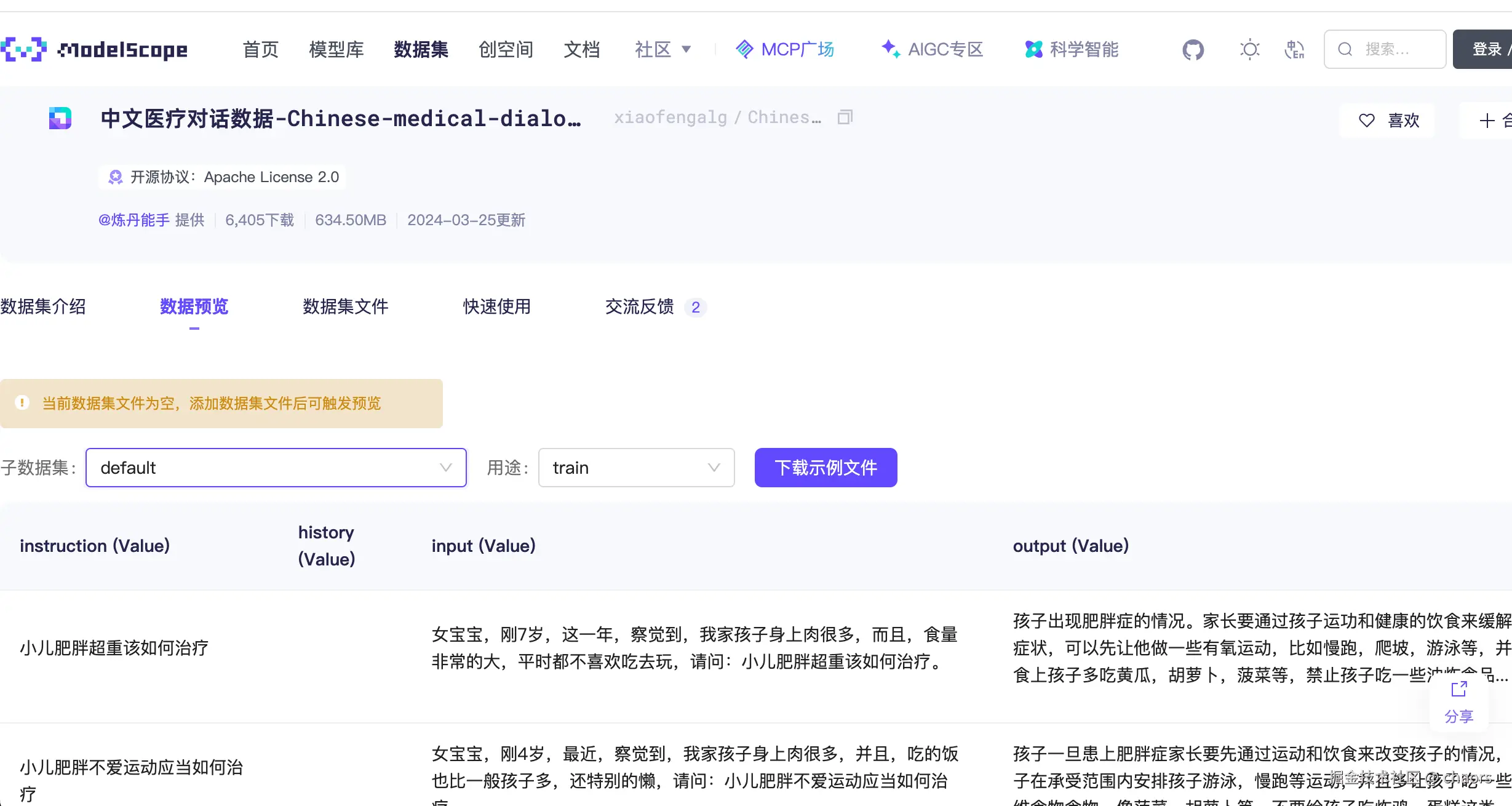Copy dataset ID with copy icon
The height and width of the screenshot is (806, 1512).
pyautogui.click(x=845, y=117)
